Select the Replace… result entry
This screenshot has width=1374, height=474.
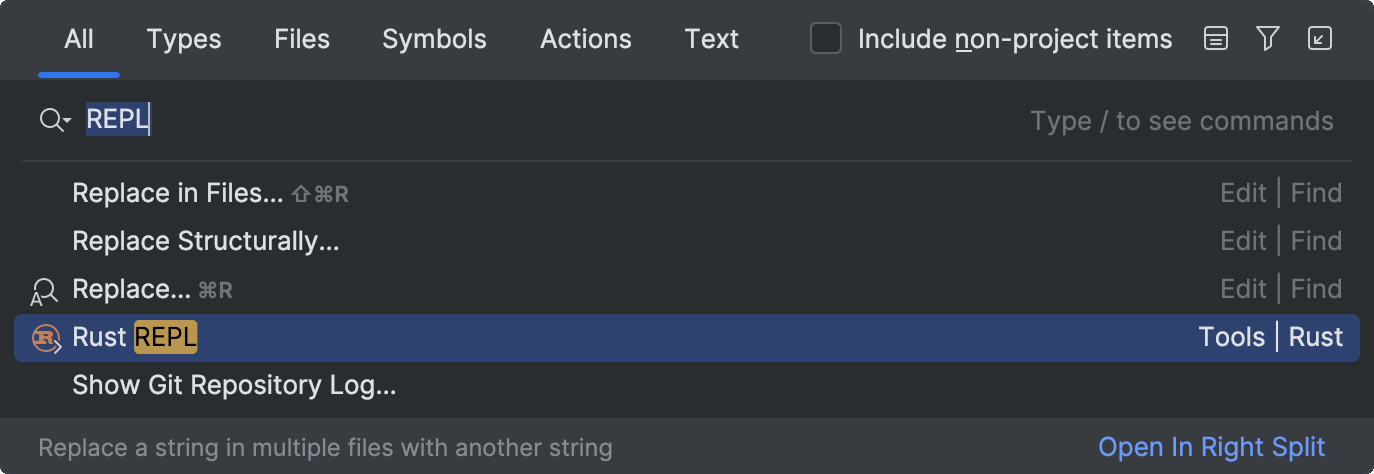[x=687, y=289]
